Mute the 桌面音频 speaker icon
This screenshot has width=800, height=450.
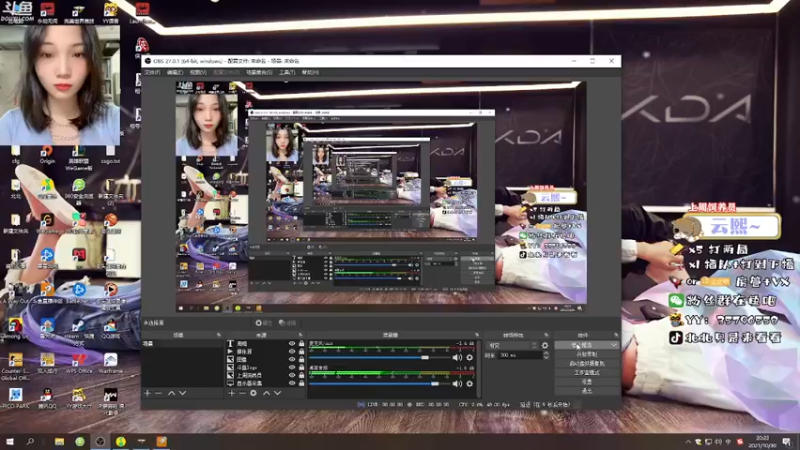click(457, 384)
